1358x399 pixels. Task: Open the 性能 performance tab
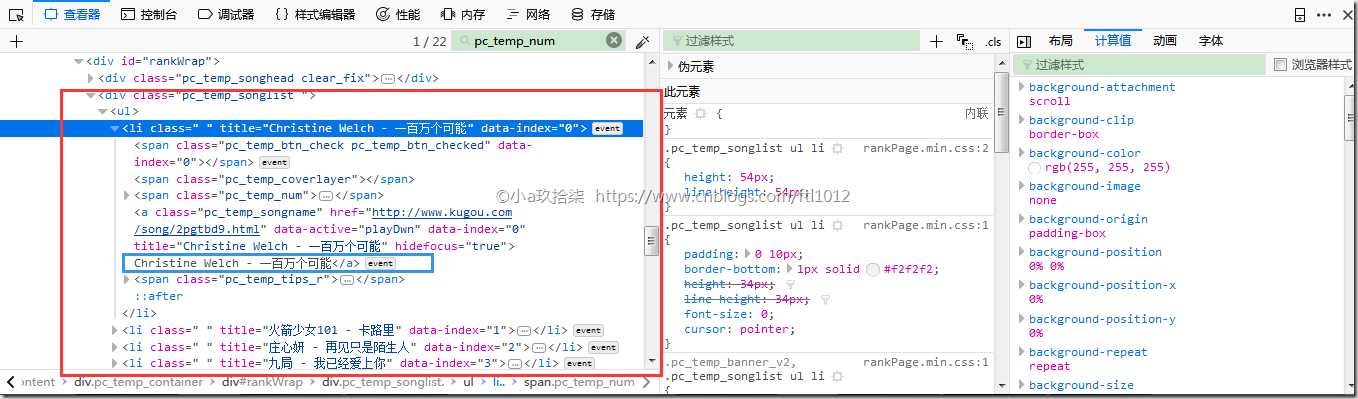click(x=398, y=14)
